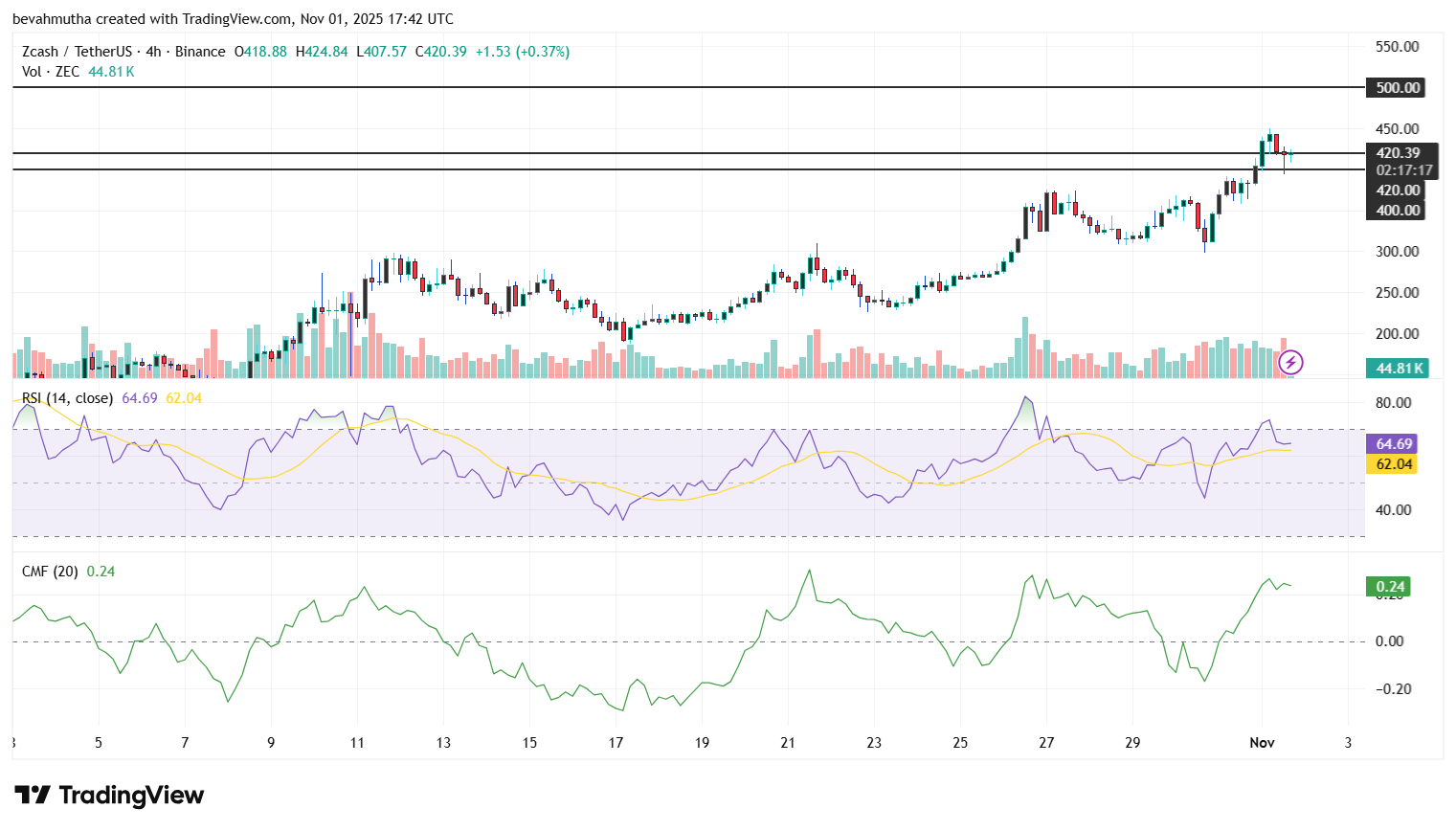Click the Nov label on the time axis
The height and width of the screenshot is (831, 1456).
1262,742
